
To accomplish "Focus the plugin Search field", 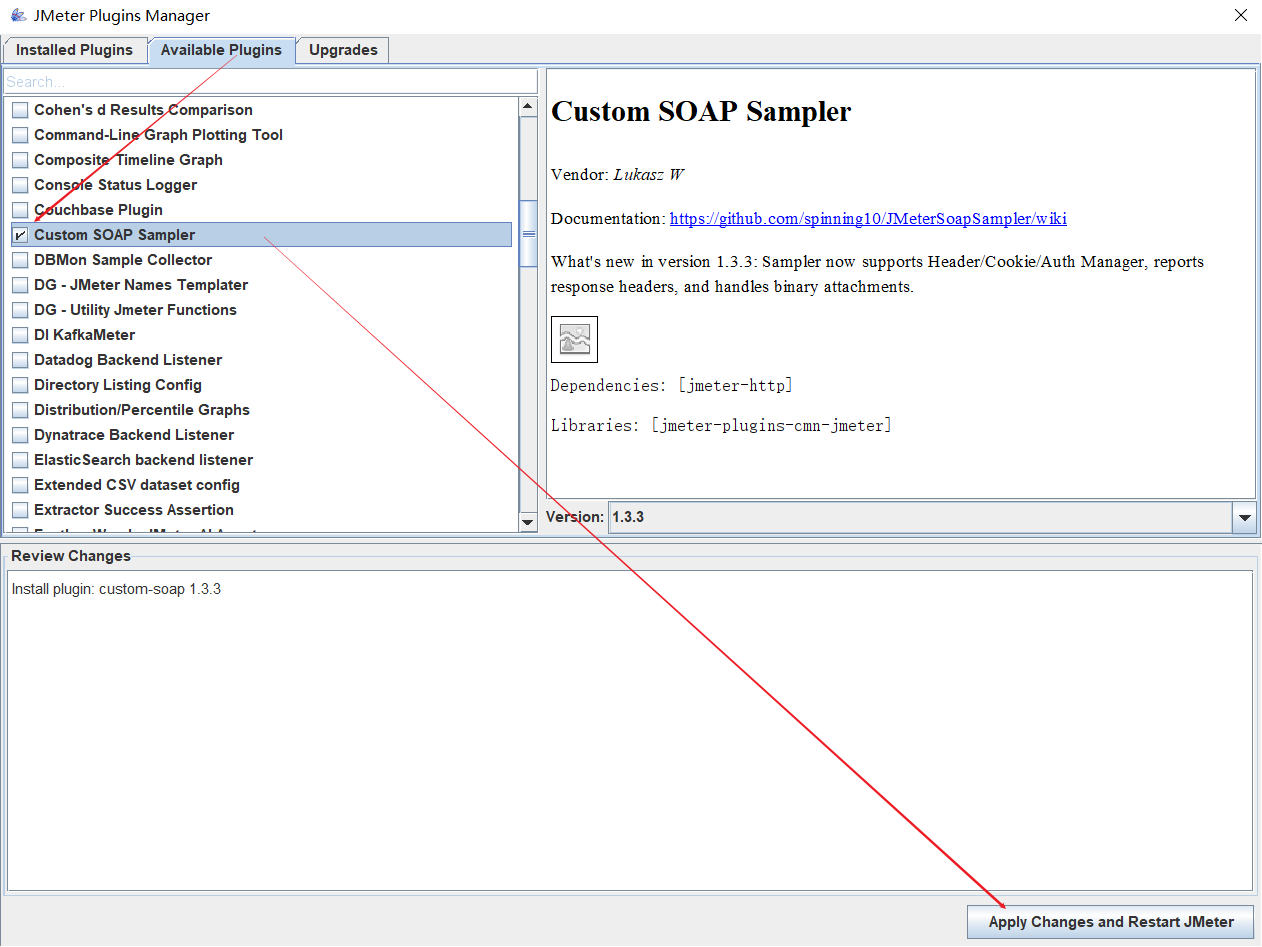I will click(x=270, y=81).
